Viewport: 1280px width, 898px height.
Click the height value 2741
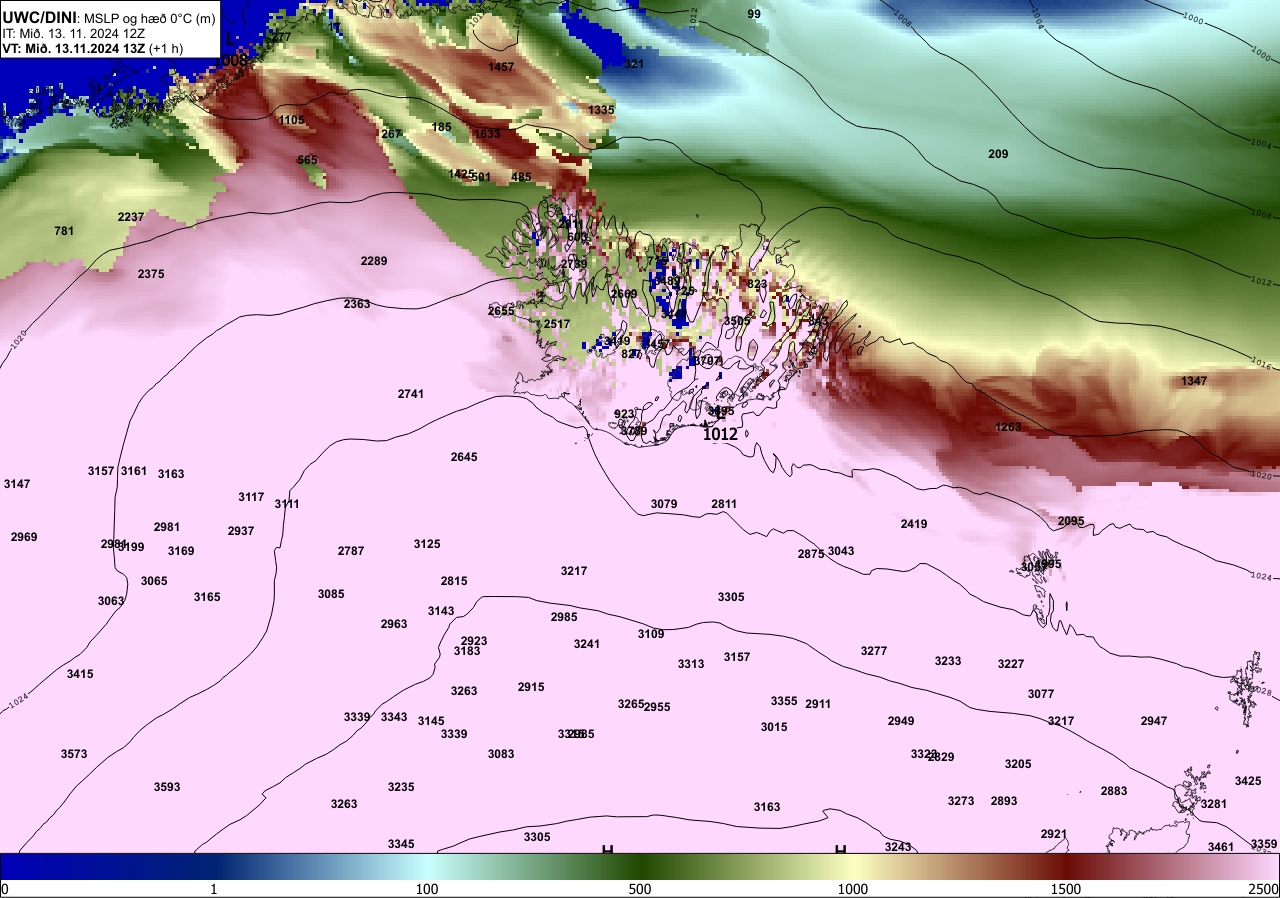(x=411, y=394)
